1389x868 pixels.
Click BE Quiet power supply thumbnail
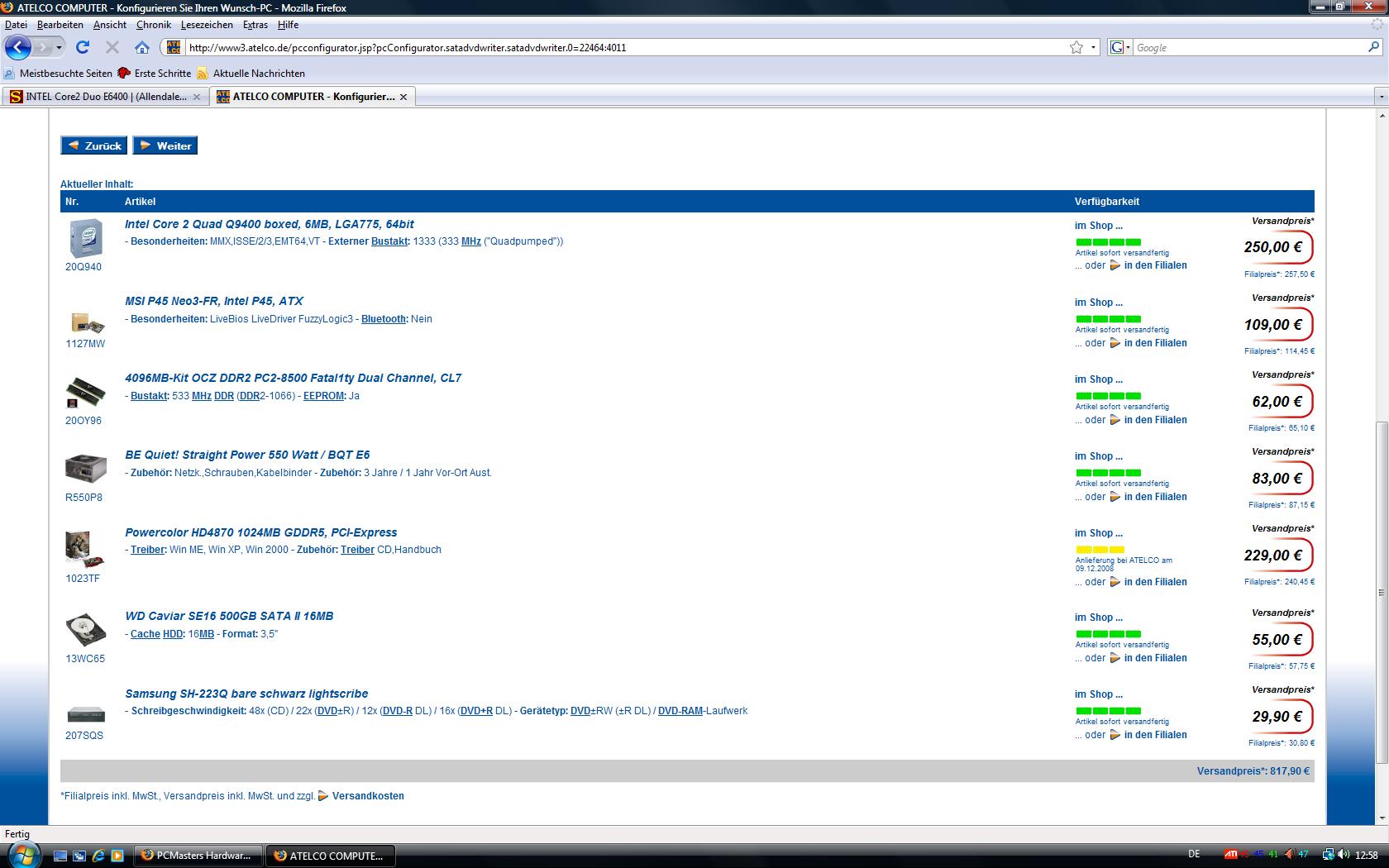point(85,468)
